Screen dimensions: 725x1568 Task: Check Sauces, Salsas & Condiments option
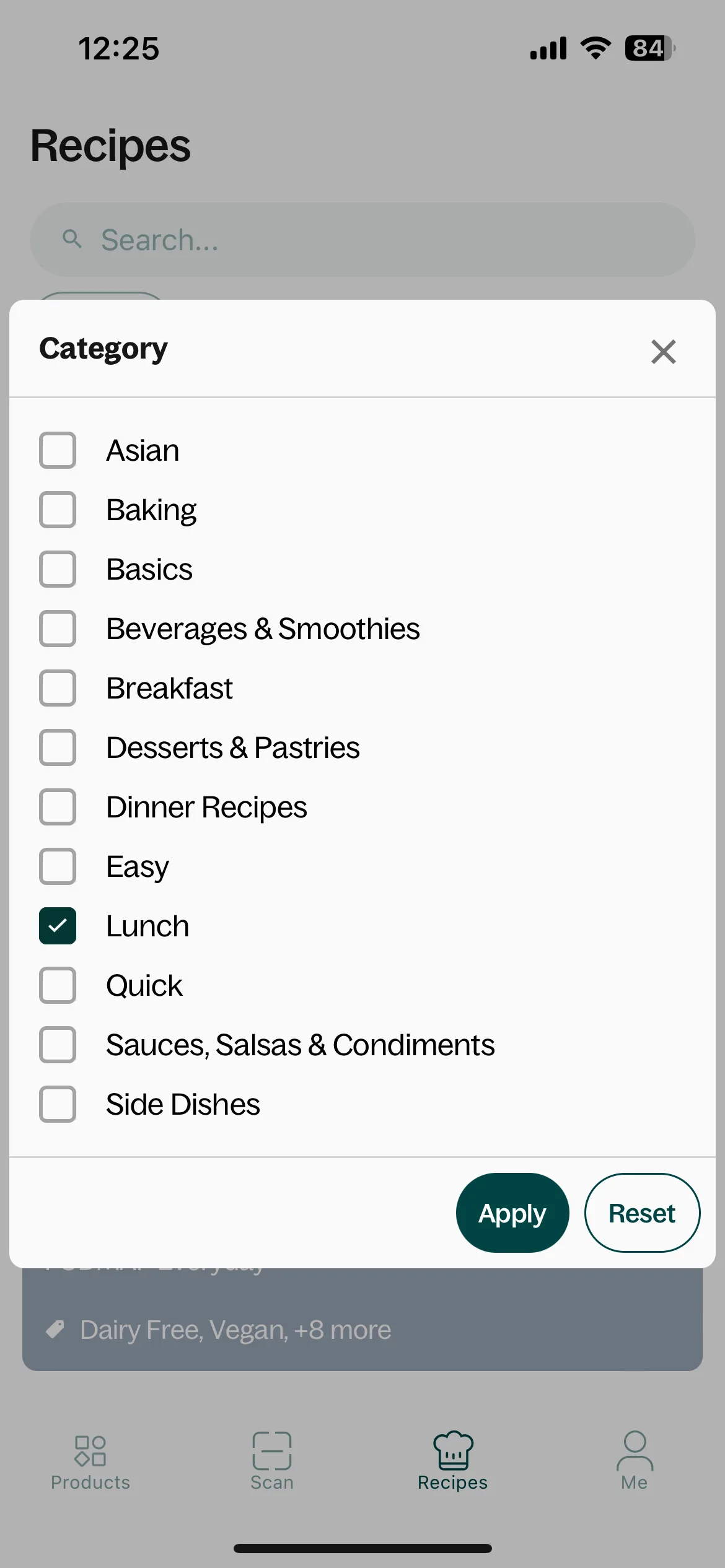pyautogui.click(x=58, y=1045)
